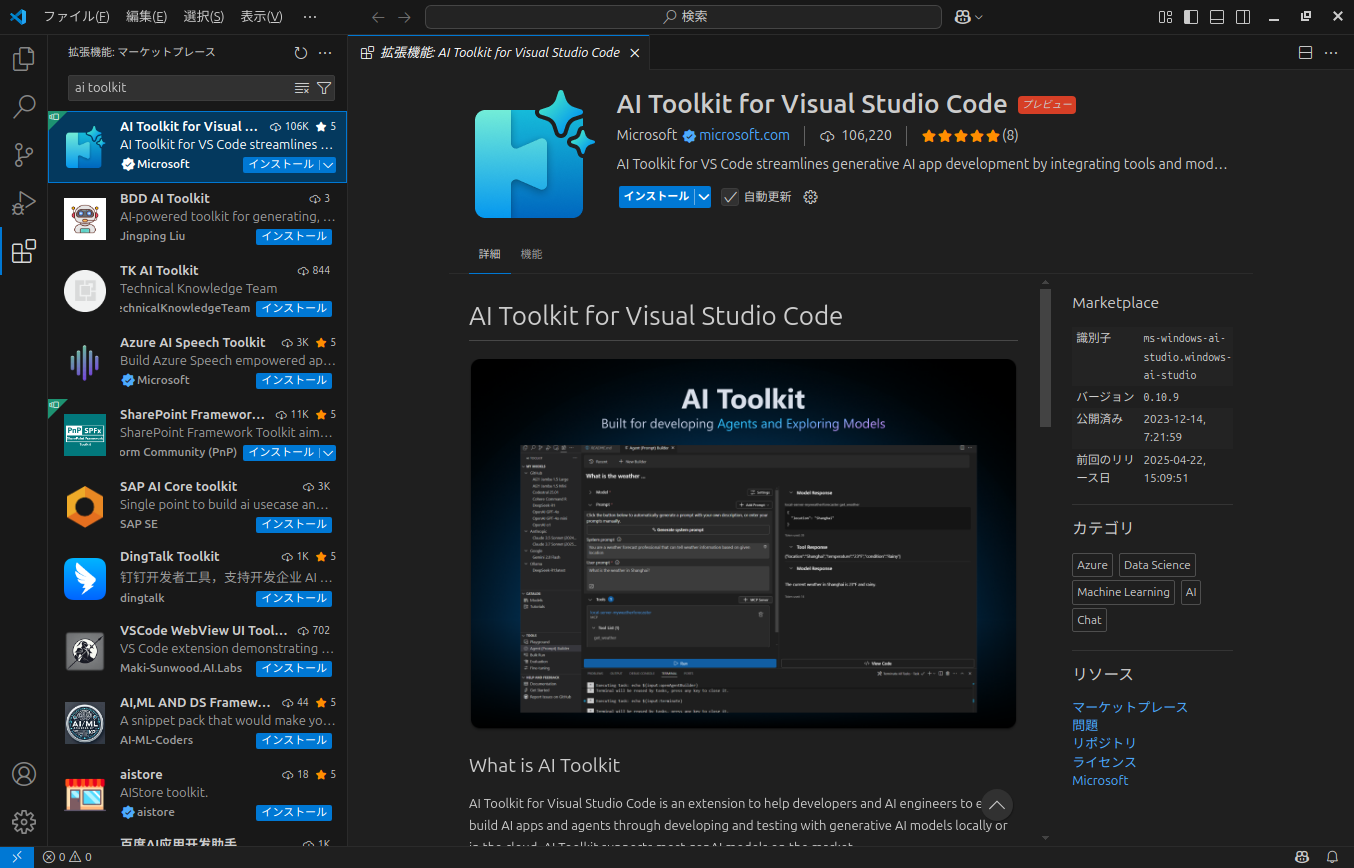Go forward with the navigation arrow
The height and width of the screenshot is (868, 1354).
pyautogui.click(x=404, y=17)
